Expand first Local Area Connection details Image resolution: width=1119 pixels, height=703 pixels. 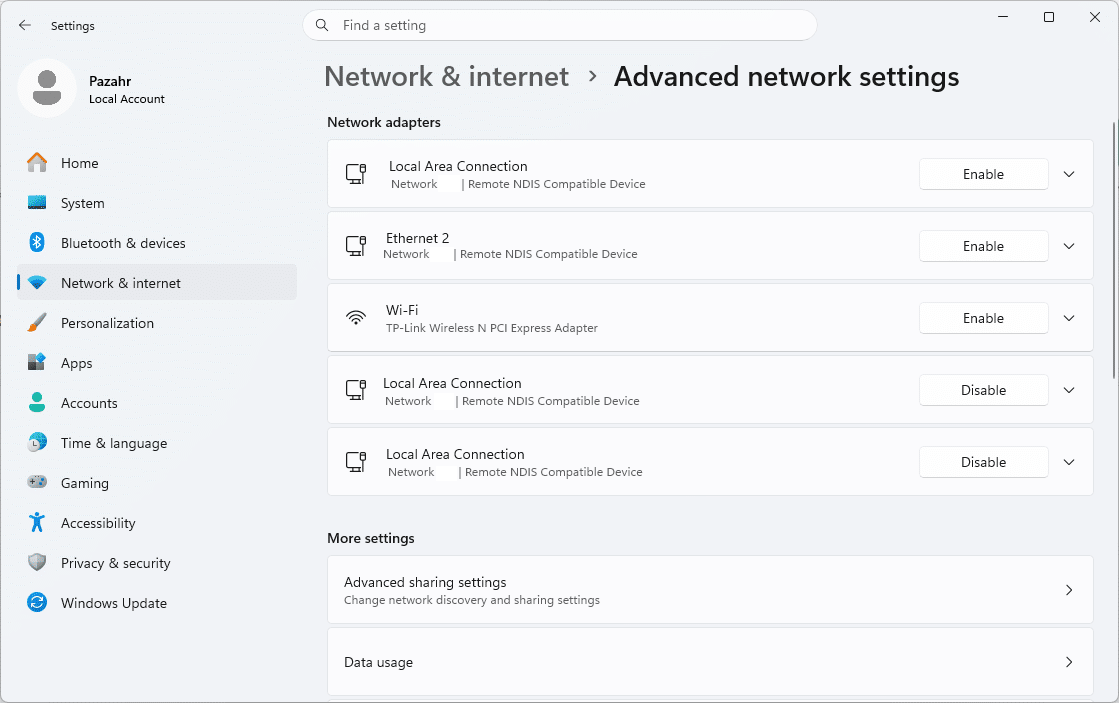pos(1069,174)
